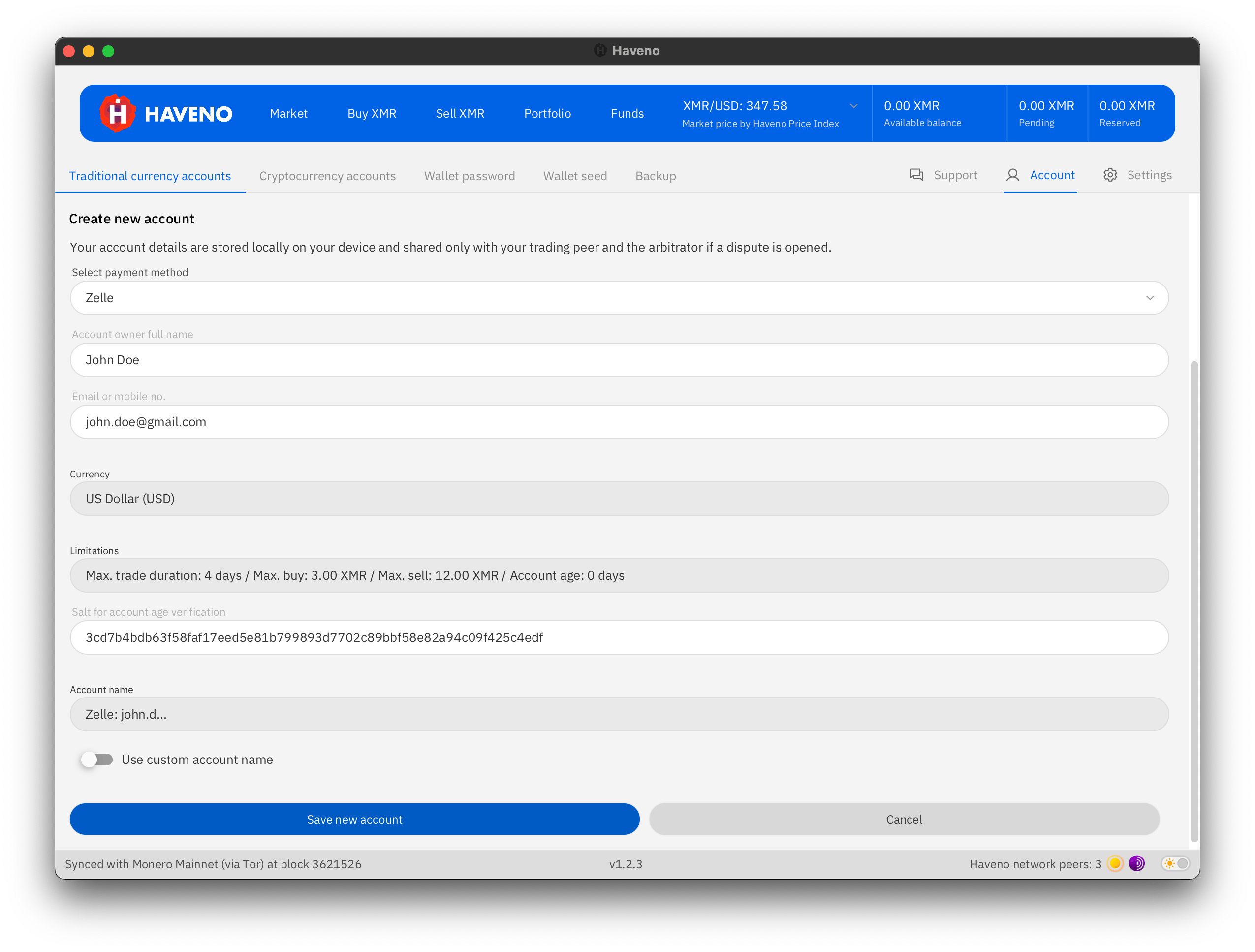The height and width of the screenshot is (952, 1255).
Task: Click the Email or mobile no. field
Action: tap(619, 421)
